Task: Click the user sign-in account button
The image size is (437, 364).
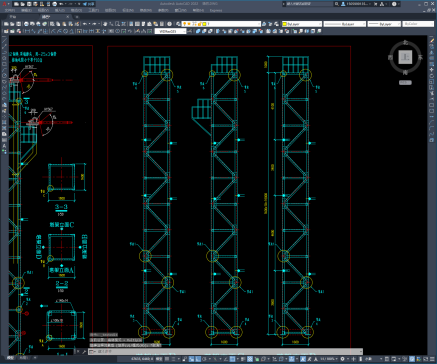Action: click(x=355, y=4)
